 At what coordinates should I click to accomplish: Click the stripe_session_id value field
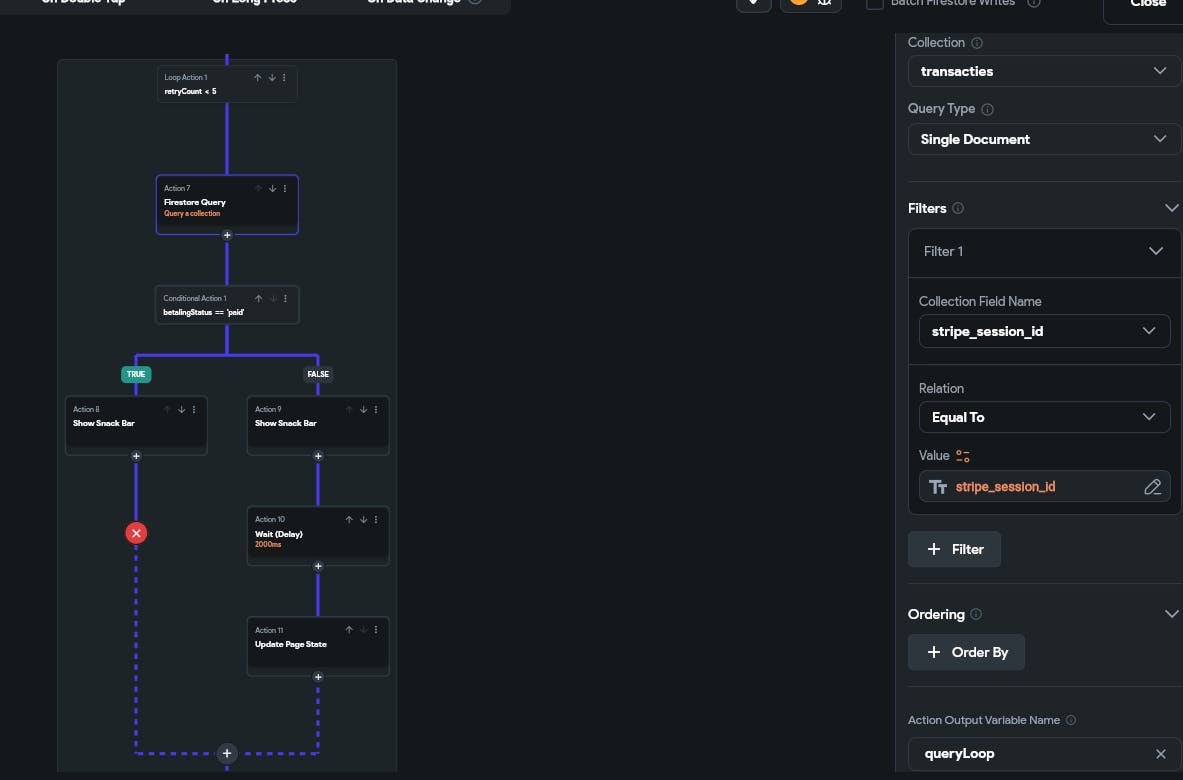pyautogui.click(x=1044, y=487)
